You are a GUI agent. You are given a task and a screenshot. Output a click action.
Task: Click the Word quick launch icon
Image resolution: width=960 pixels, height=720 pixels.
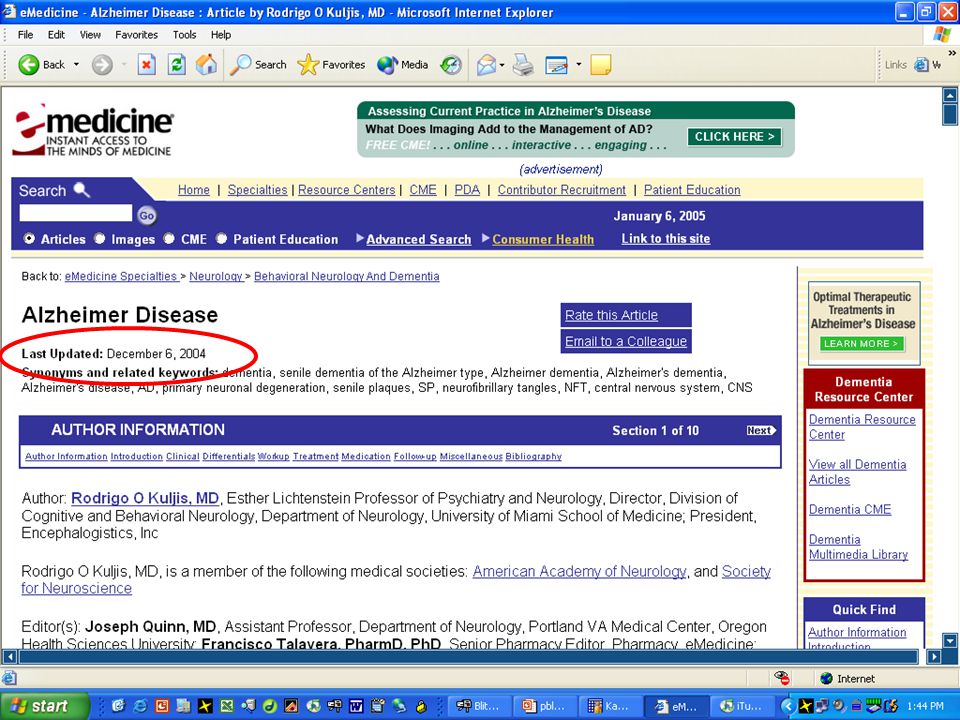tap(356, 706)
